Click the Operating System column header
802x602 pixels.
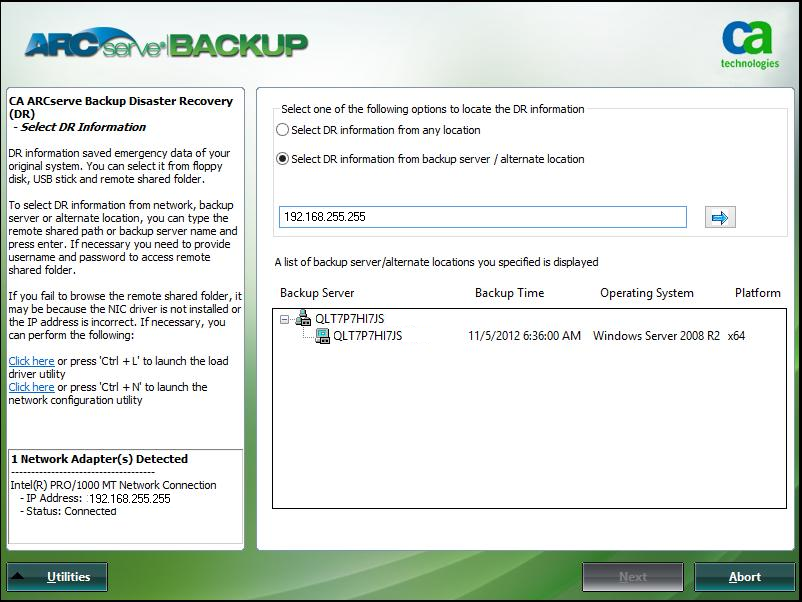647,293
